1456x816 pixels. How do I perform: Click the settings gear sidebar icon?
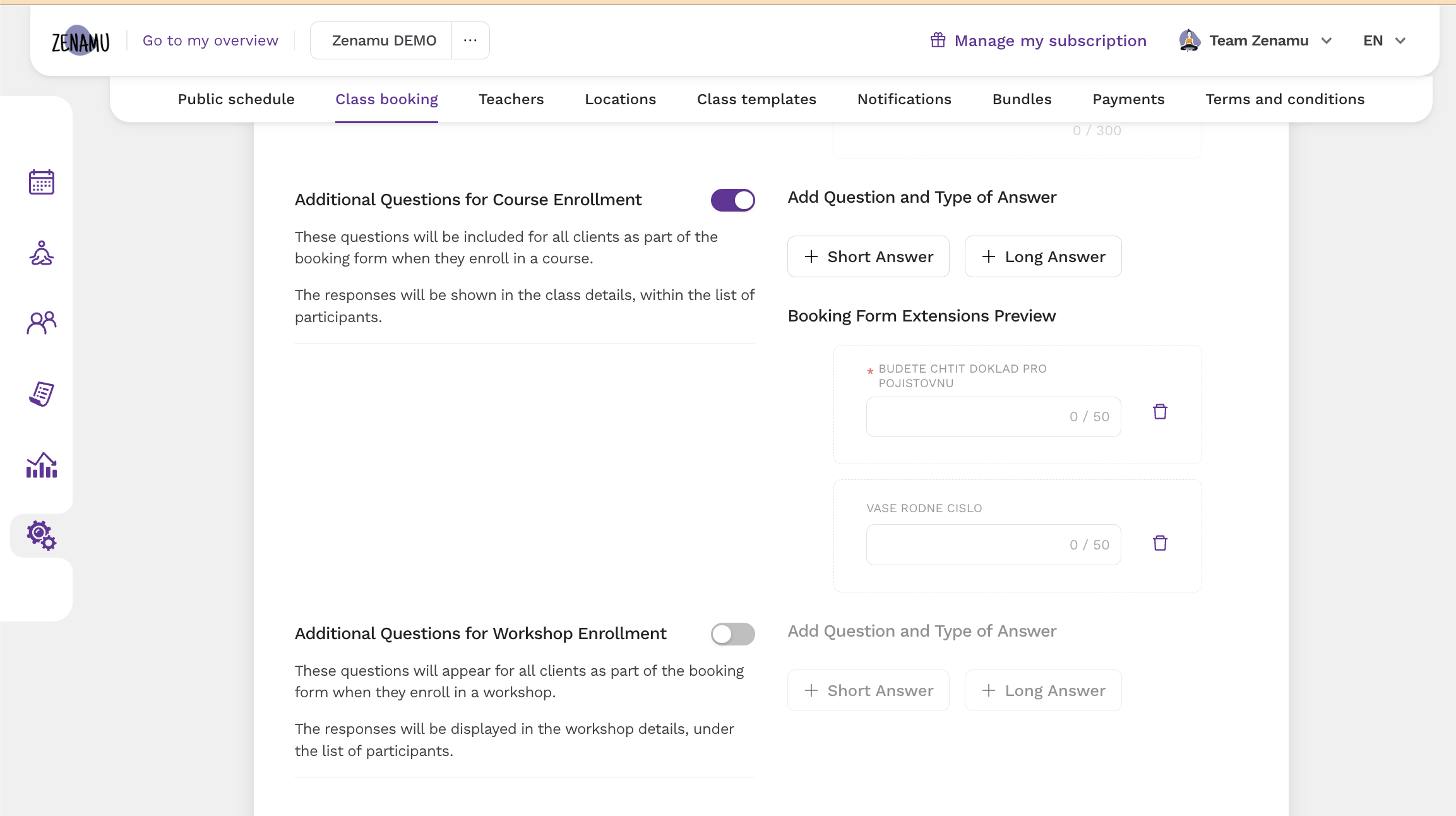coord(40,535)
